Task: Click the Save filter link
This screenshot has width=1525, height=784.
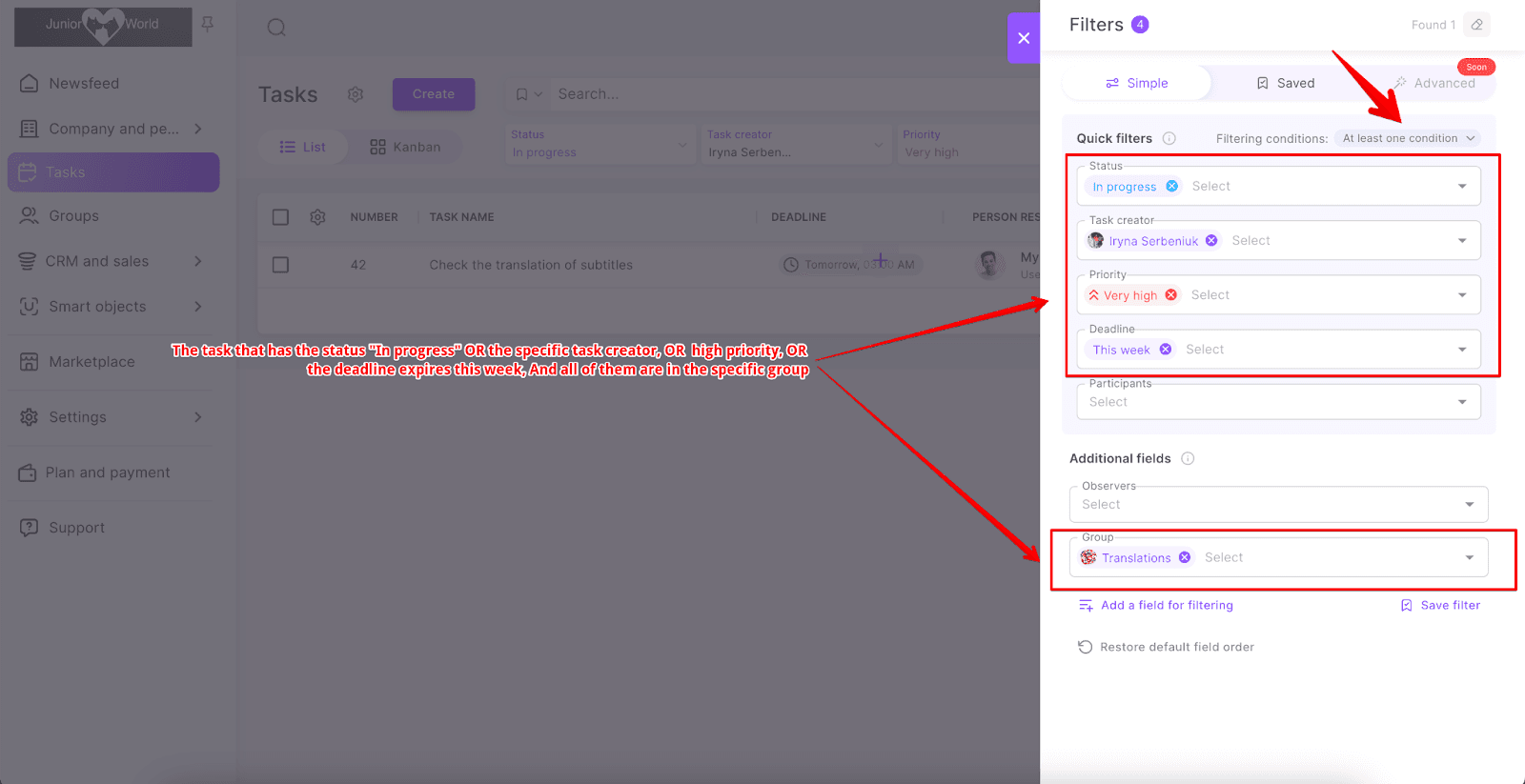Action: pyautogui.click(x=1440, y=606)
